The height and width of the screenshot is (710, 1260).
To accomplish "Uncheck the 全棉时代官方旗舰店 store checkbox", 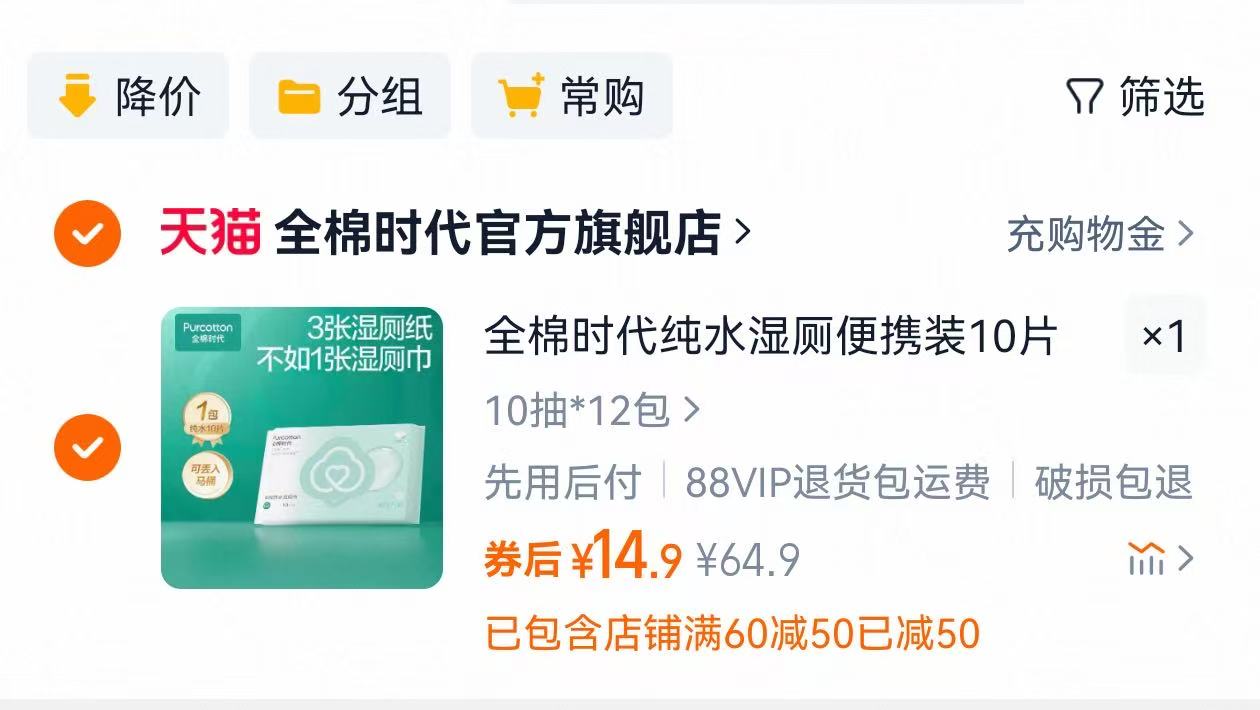I will click(x=88, y=234).
